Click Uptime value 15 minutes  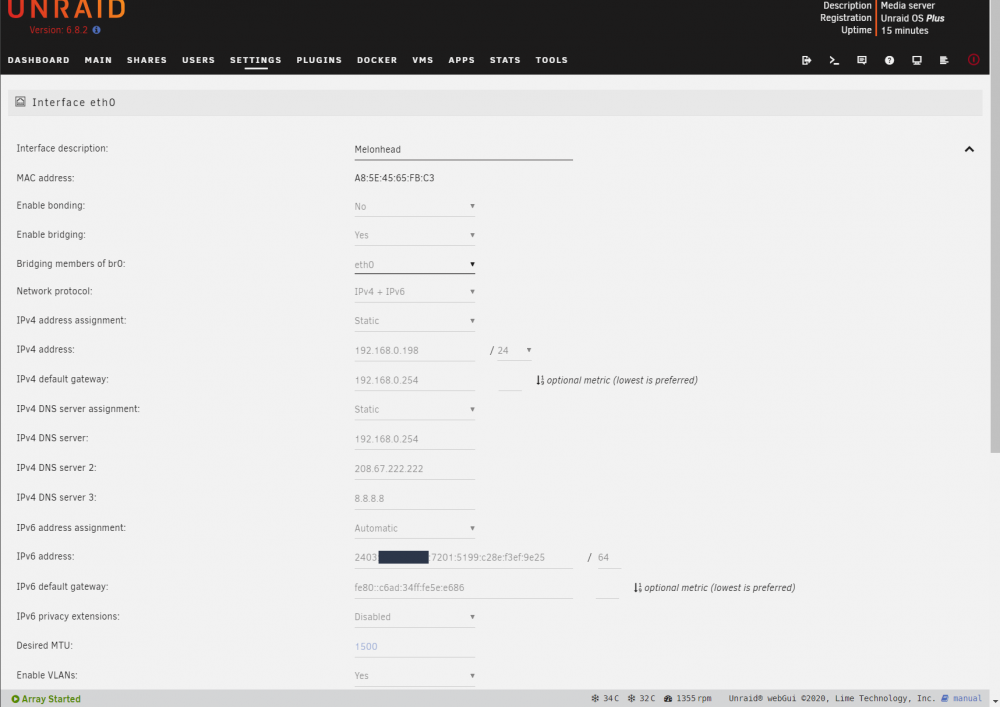(x=904, y=31)
